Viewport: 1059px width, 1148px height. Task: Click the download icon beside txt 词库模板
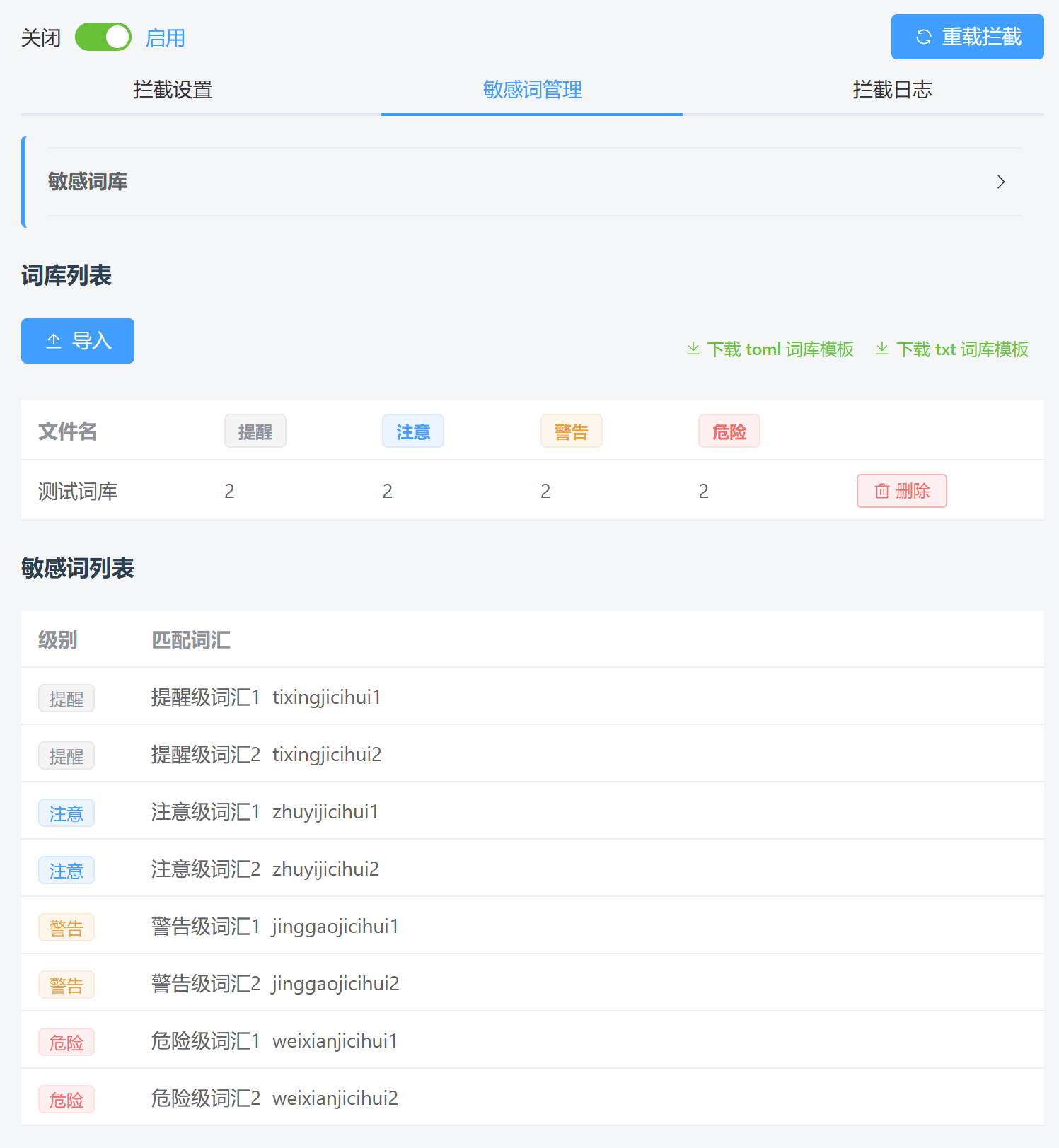(882, 349)
